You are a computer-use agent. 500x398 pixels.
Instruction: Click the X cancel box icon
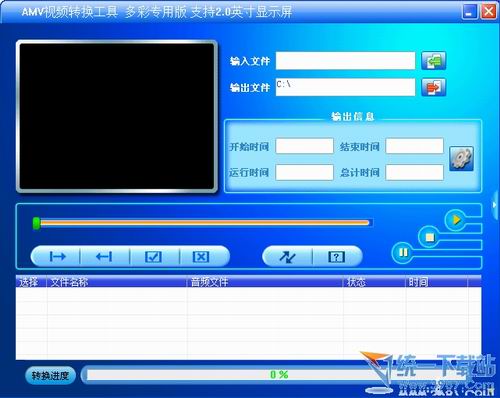(x=201, y=257)
